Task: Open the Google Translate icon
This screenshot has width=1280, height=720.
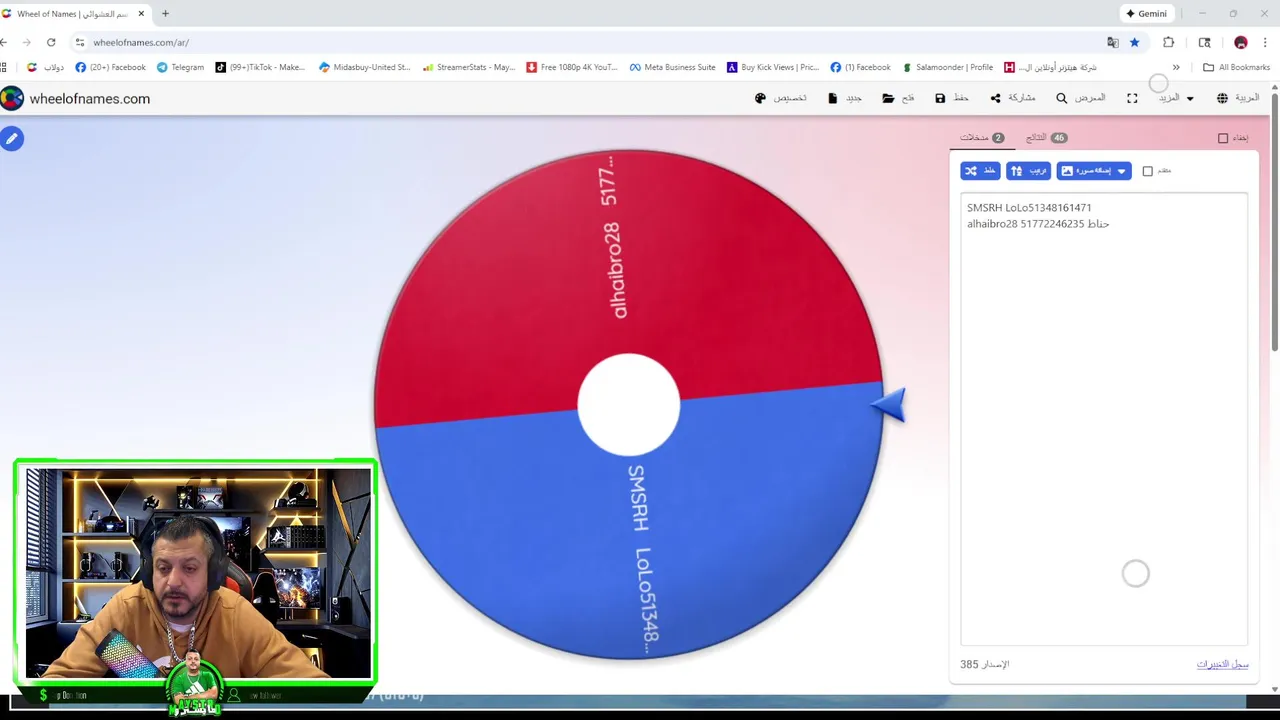Action: point(1113,42)
